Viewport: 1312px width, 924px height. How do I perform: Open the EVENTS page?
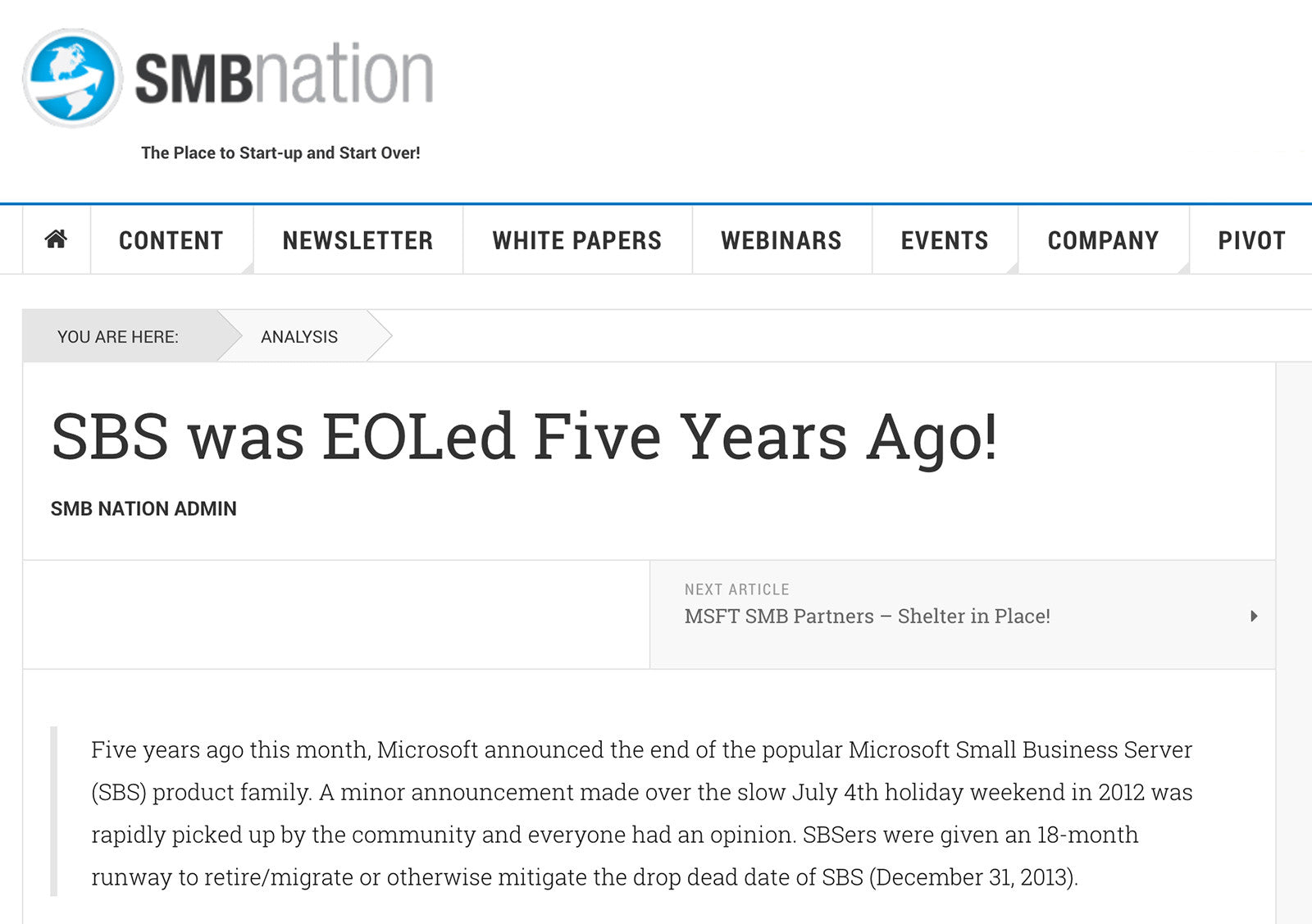coord(945,239)
